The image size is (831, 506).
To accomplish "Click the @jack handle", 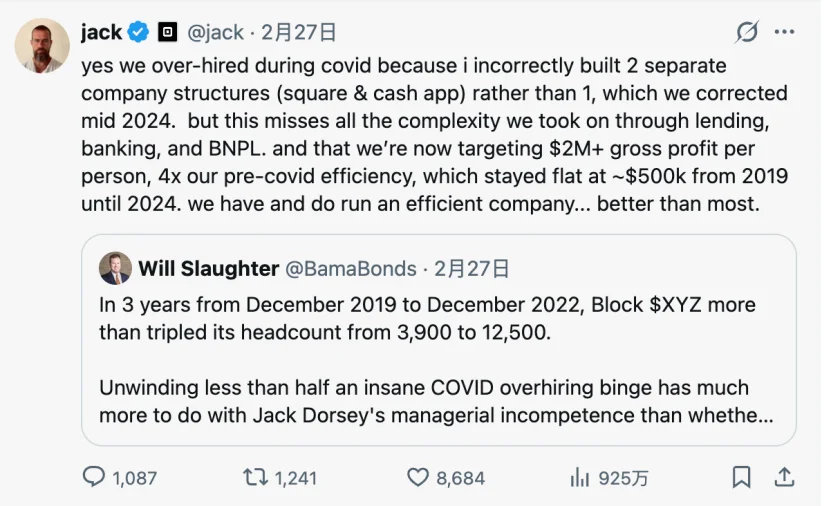I will pyautogui.click(x=216, y=32).
